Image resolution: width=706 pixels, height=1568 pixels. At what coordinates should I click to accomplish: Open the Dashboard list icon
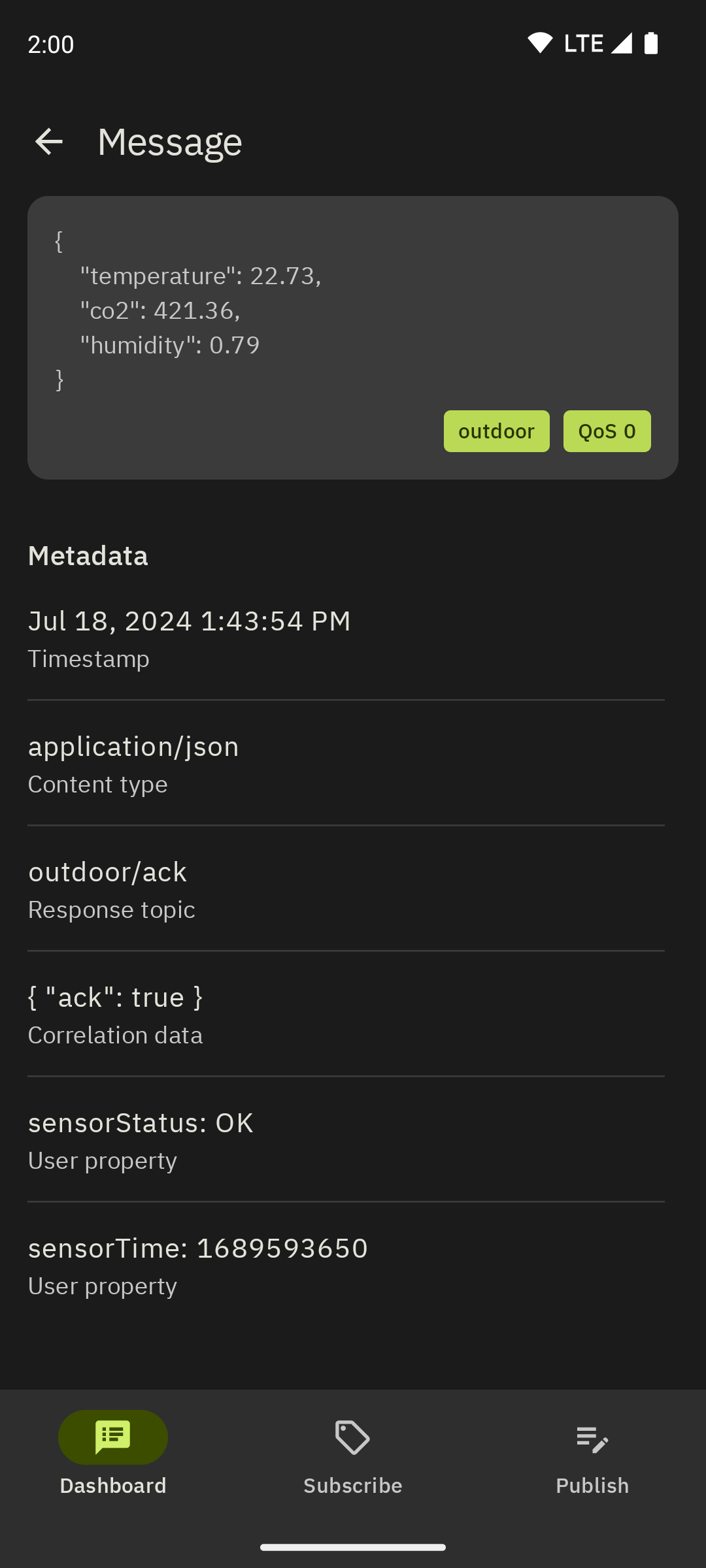(x=113, y=1437)
